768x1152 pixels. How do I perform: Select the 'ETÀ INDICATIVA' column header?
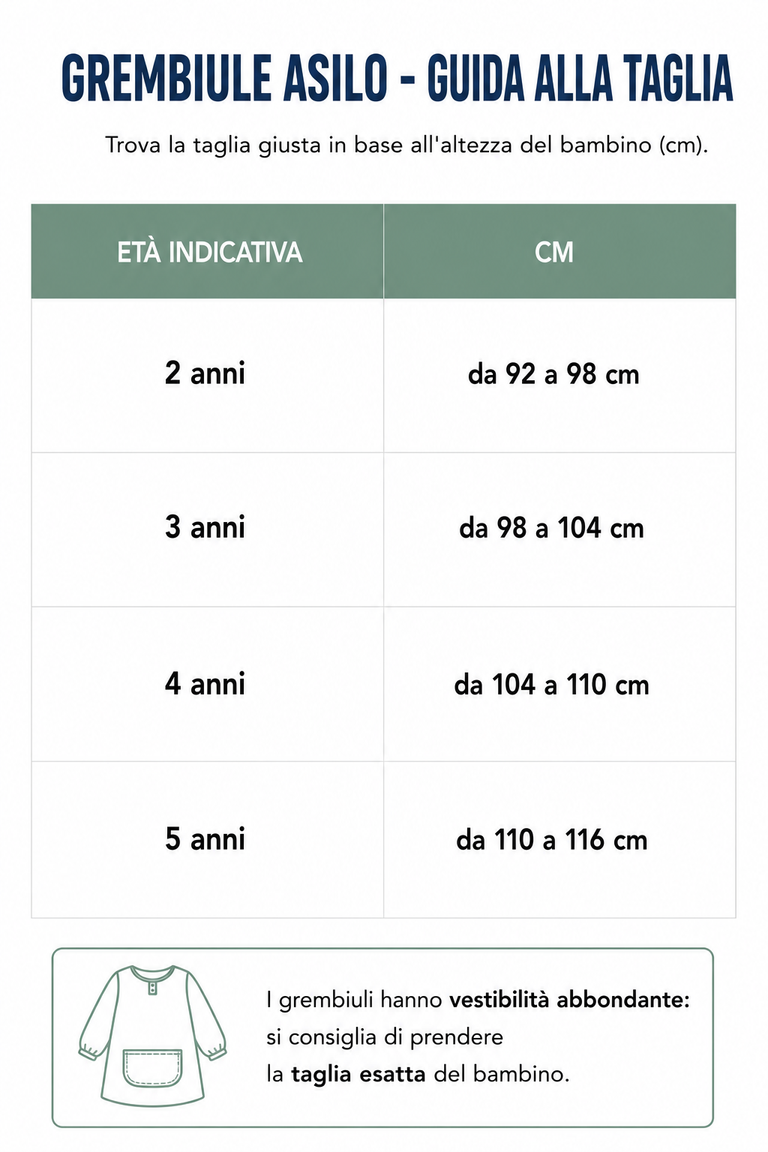tap(207, 251)
